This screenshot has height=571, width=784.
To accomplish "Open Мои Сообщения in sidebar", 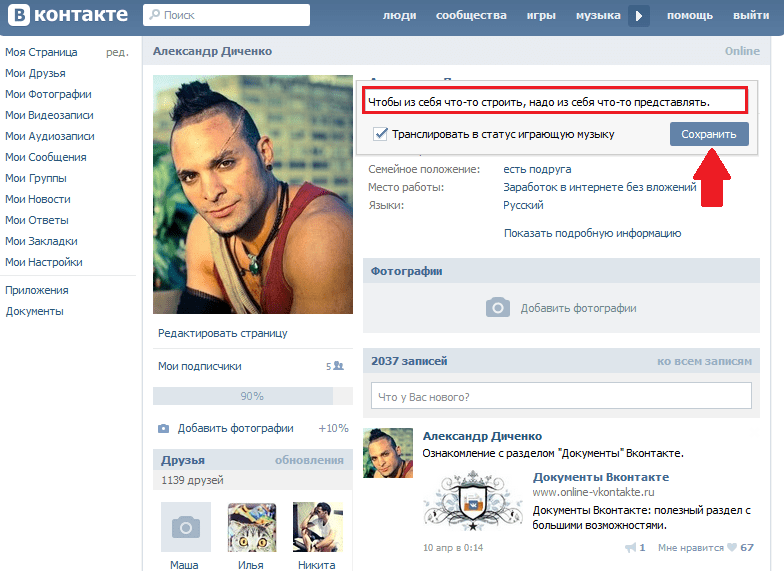I will [46, 157].
